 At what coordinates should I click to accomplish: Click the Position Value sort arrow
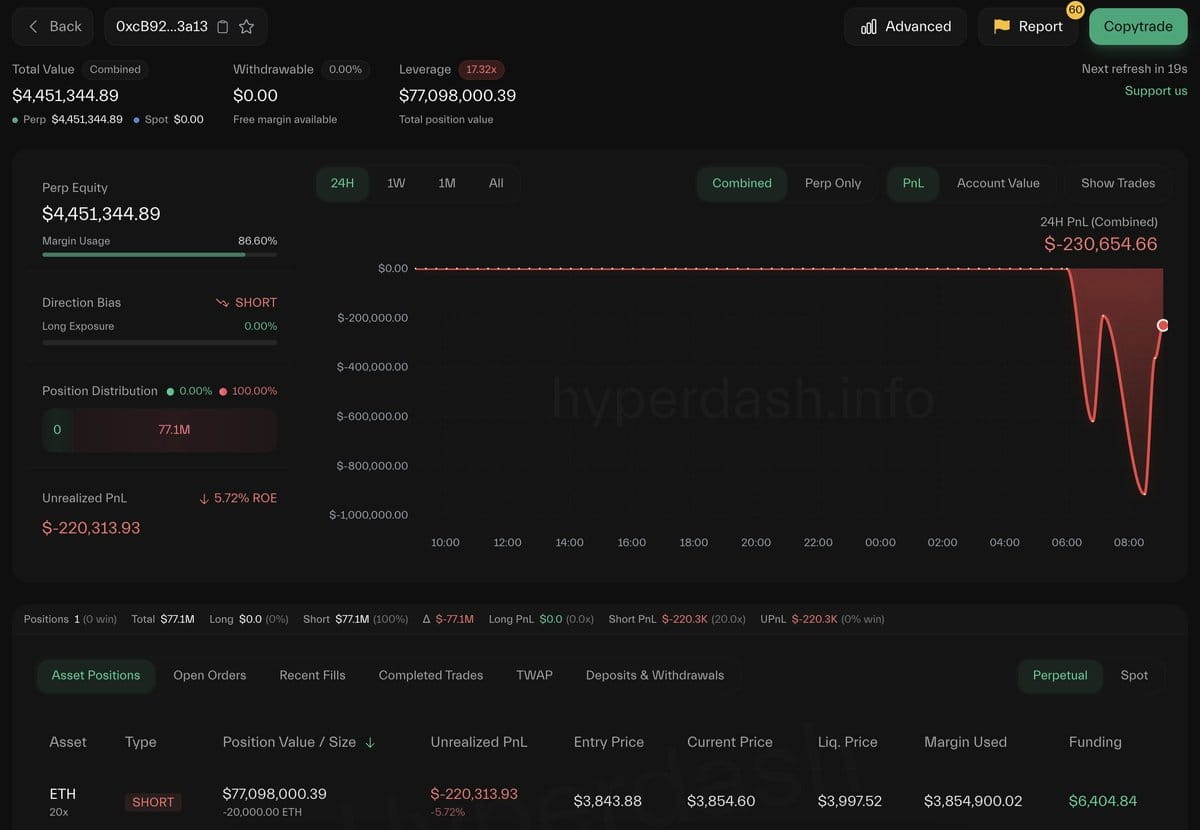point(371,742)
